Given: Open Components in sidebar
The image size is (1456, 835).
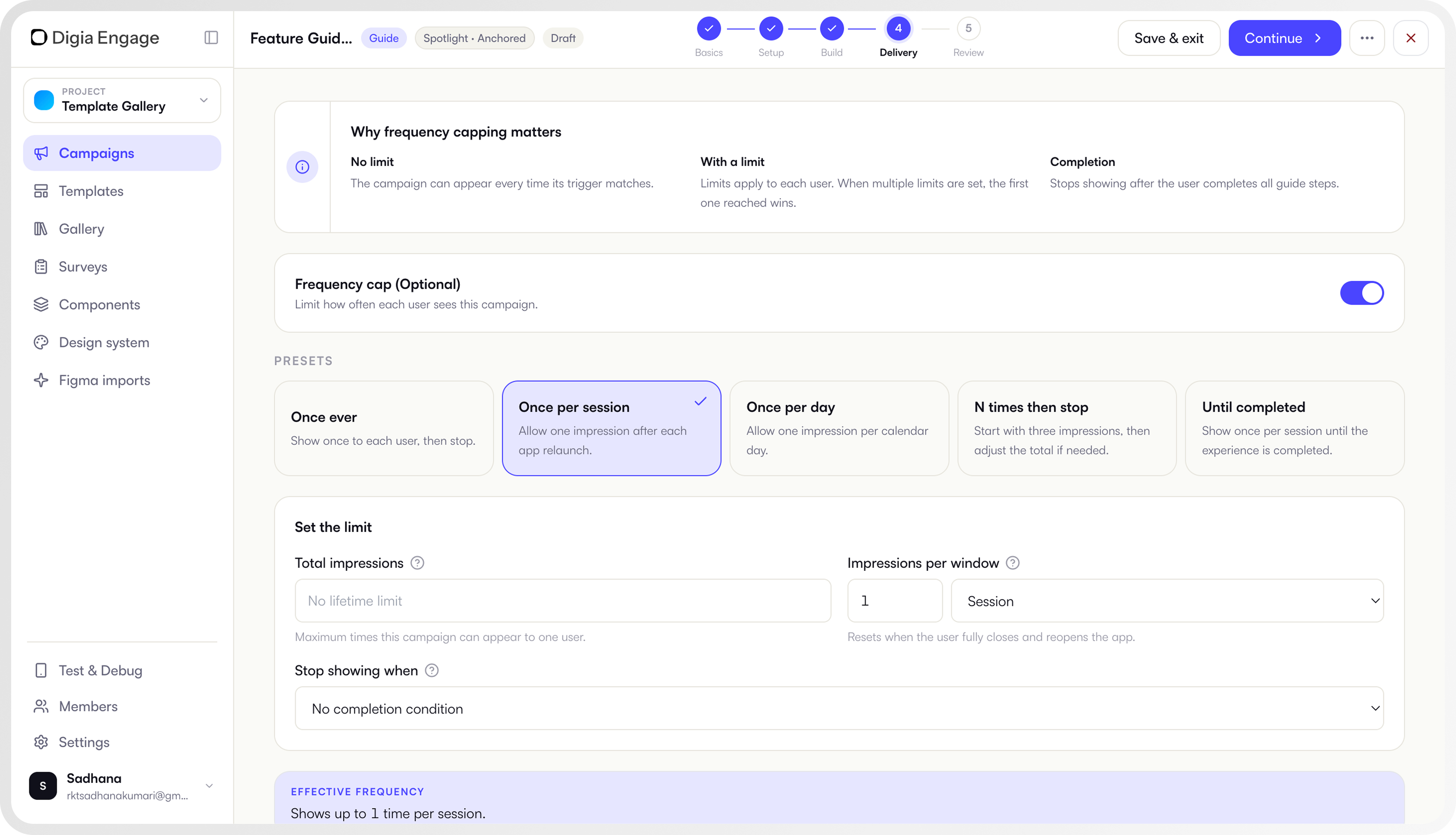Looking at the screenshot, I should (122, 305).
